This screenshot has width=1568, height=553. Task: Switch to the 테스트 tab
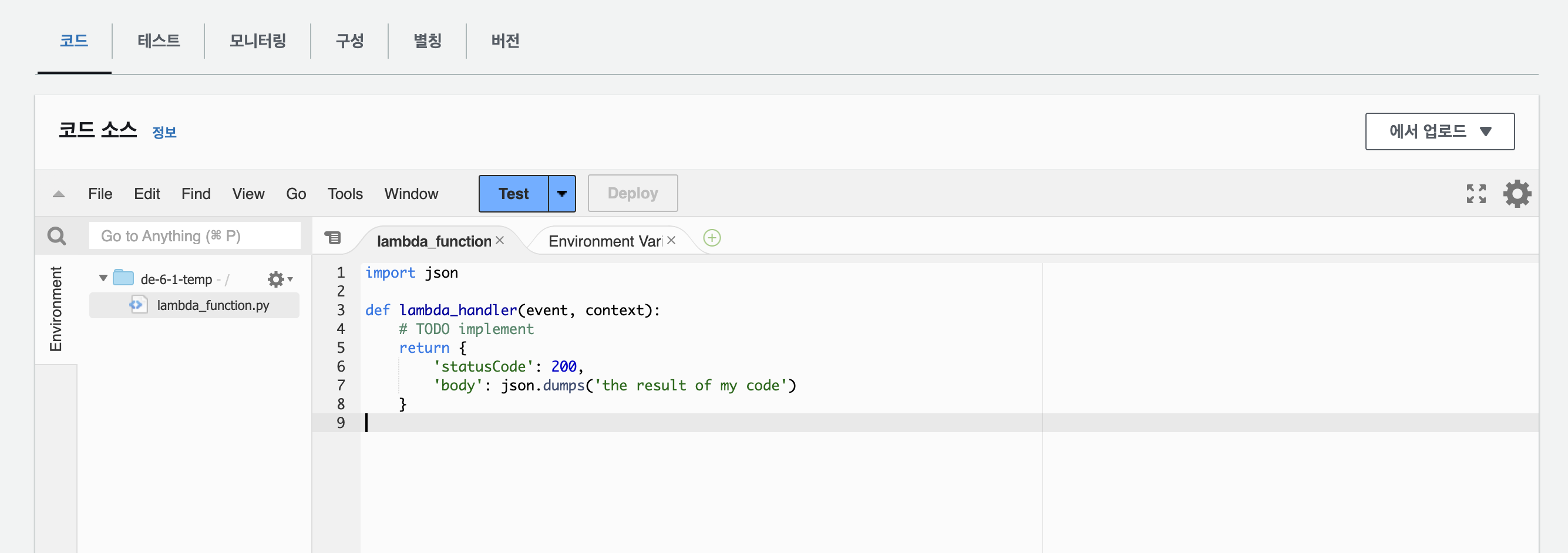click(x=158, y=41)
